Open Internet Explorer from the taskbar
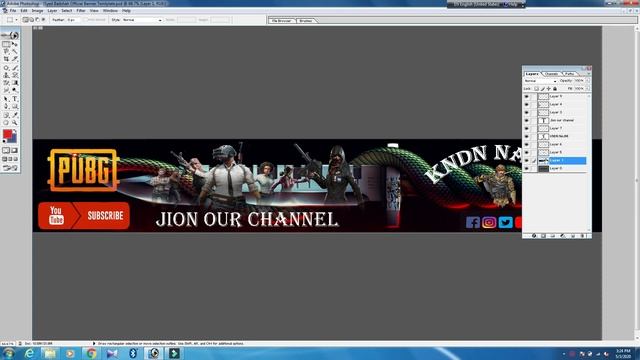 [29, 353]
